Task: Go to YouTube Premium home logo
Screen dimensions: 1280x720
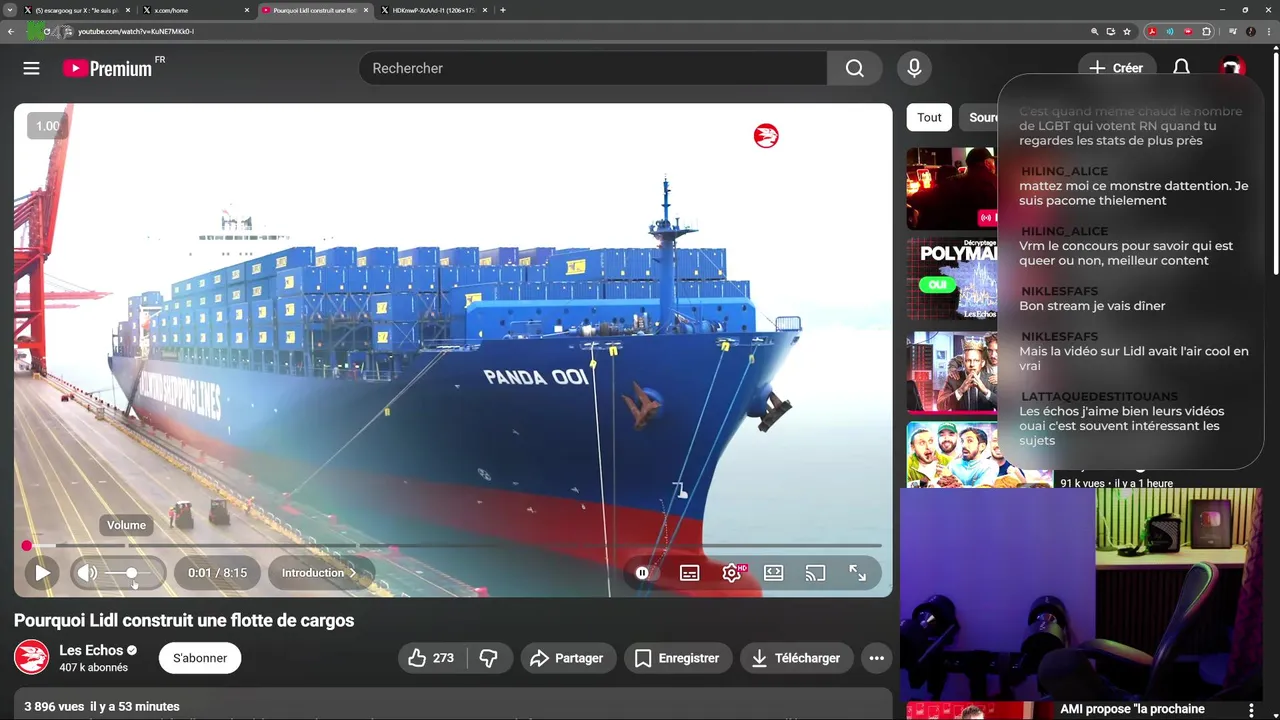Action: pyautogui.click(x=107, y=68)
